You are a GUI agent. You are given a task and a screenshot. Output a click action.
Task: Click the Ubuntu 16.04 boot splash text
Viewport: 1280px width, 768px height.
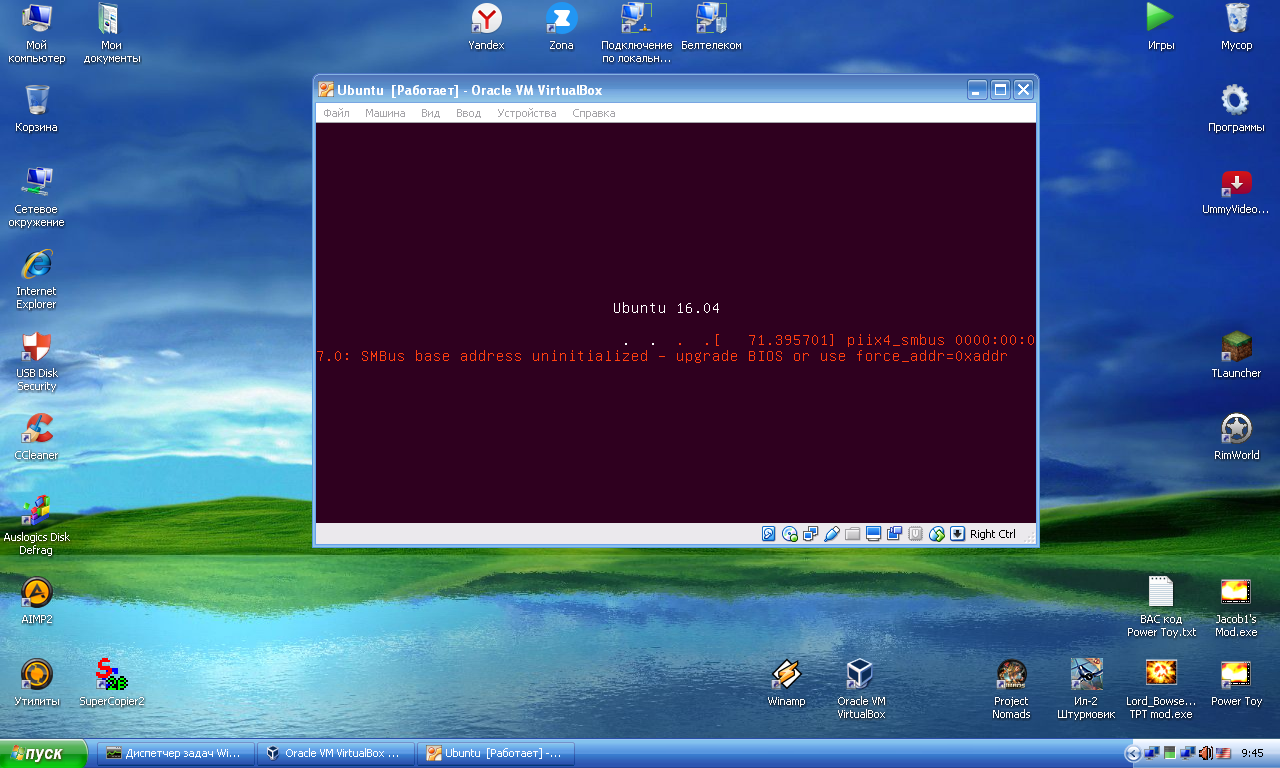pyautogui.click(x=666, y=308)
